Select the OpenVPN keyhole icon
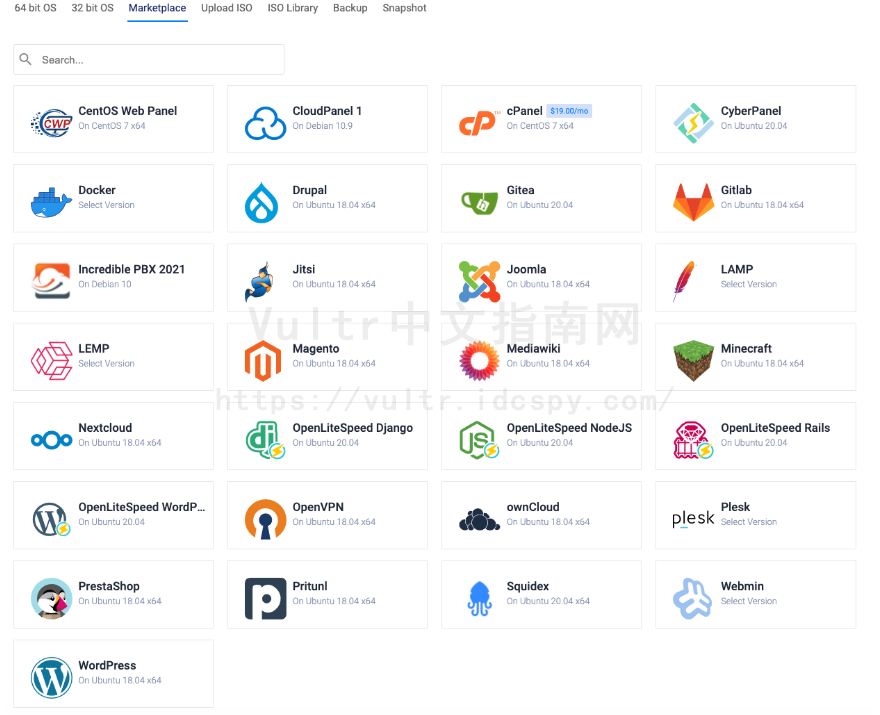Viewport: 880px width, 715px height. click(265, 519)
